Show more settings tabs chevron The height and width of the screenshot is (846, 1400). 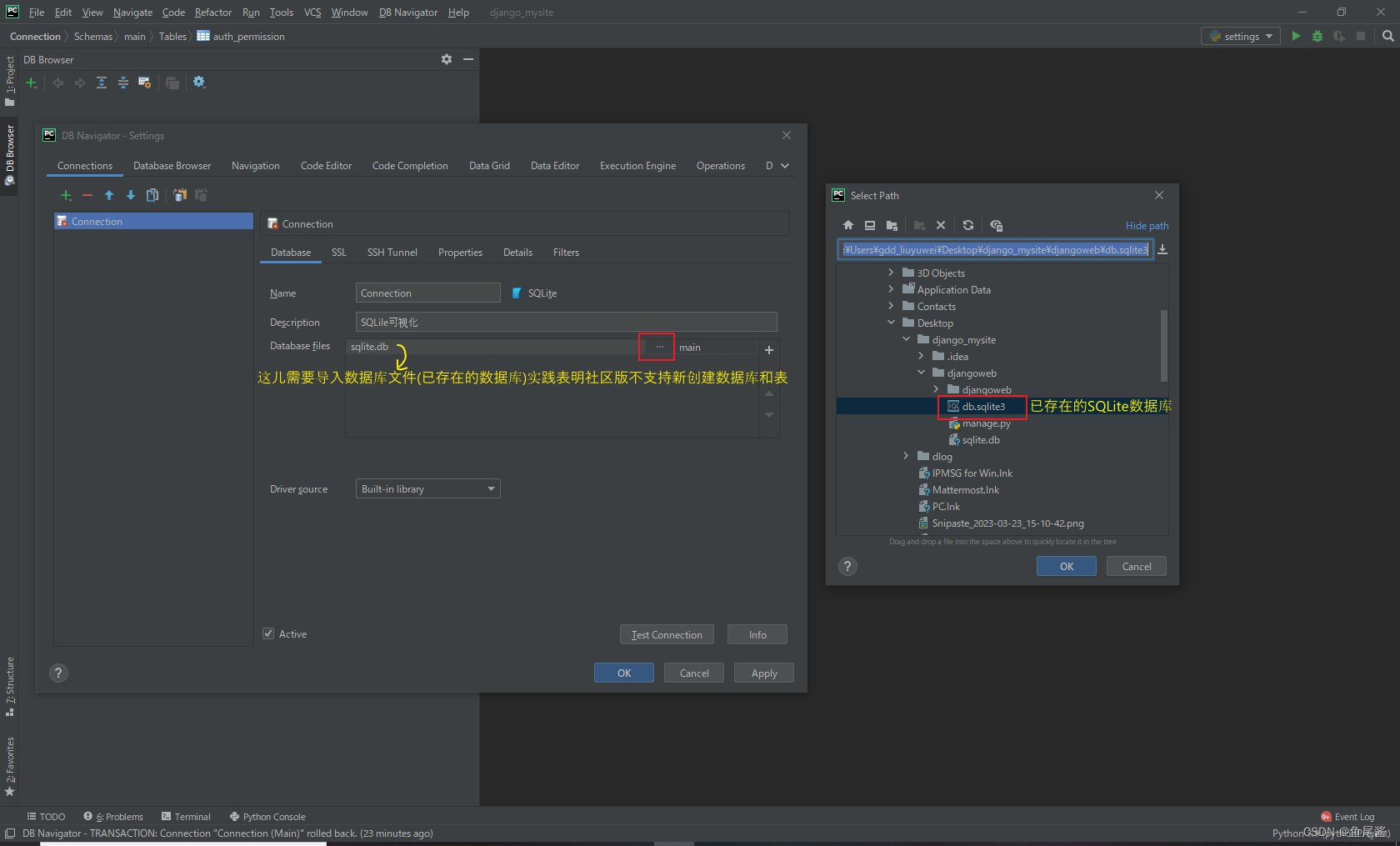click(785, 166)
